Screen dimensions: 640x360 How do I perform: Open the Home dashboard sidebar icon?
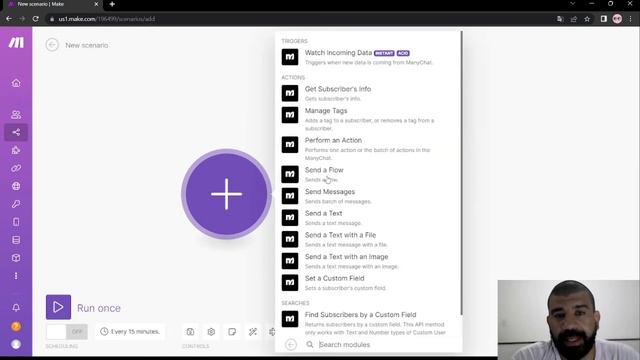[16, 83]
